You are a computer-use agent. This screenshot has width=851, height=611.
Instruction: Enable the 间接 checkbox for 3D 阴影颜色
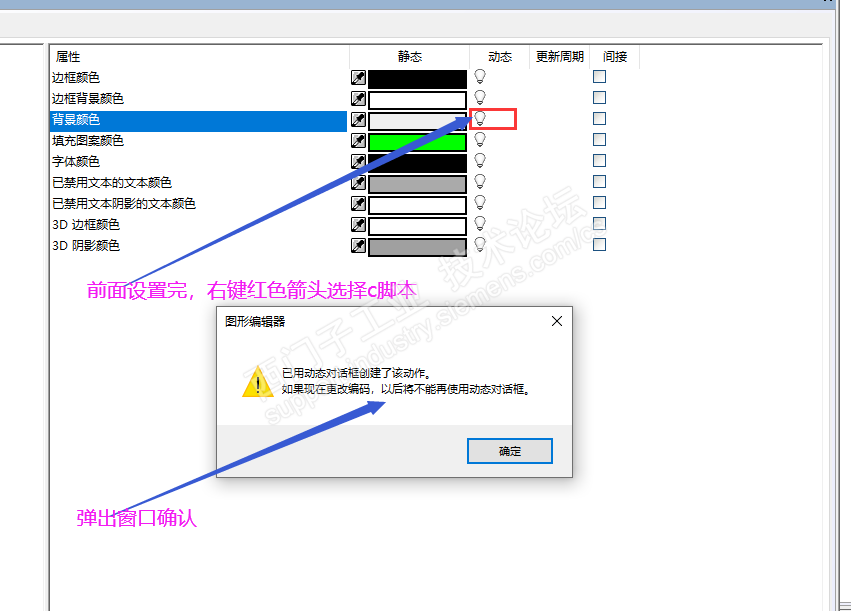pos(599,245)
